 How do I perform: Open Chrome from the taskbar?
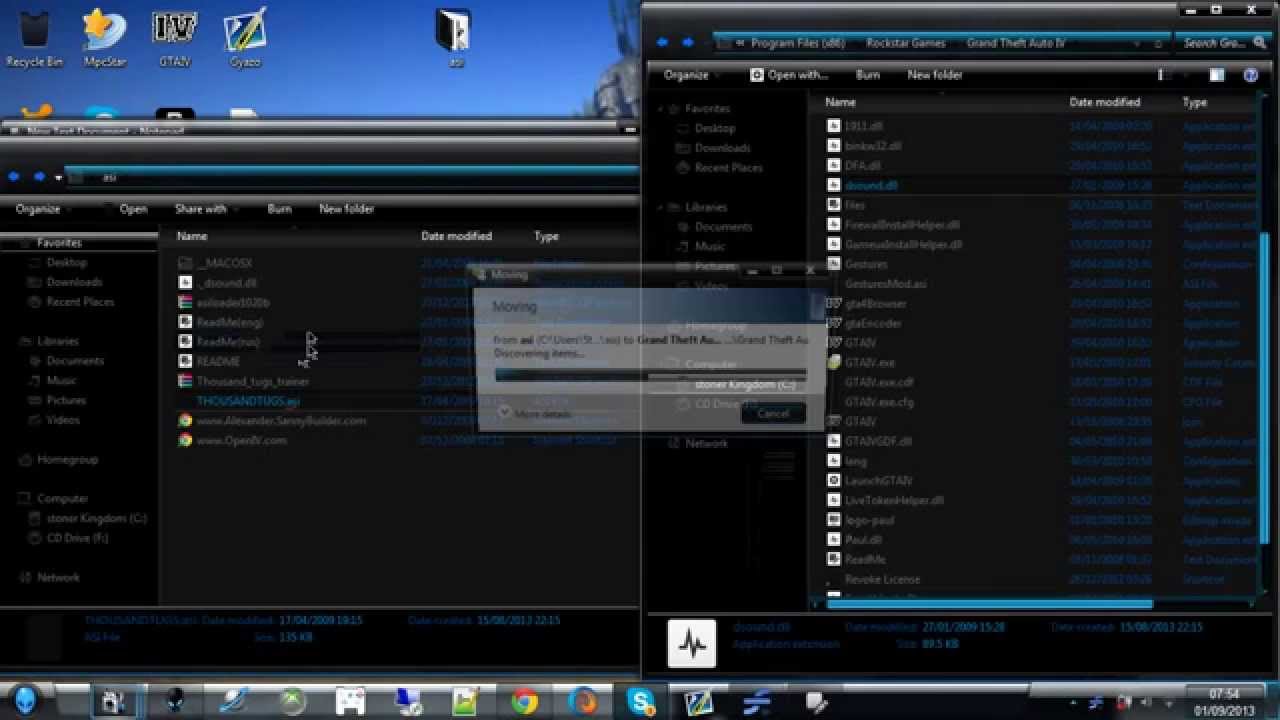pyautogui.click(x=524, y=701)
